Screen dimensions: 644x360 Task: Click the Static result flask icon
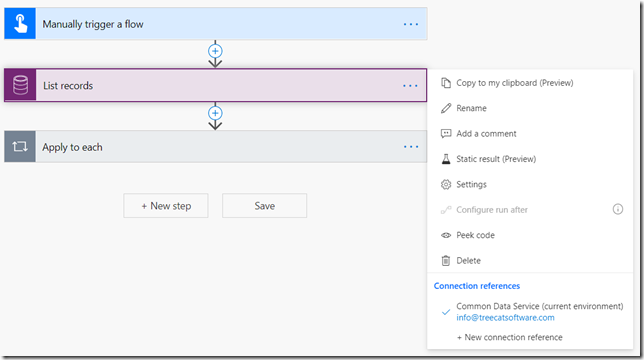tap(446, 159)
